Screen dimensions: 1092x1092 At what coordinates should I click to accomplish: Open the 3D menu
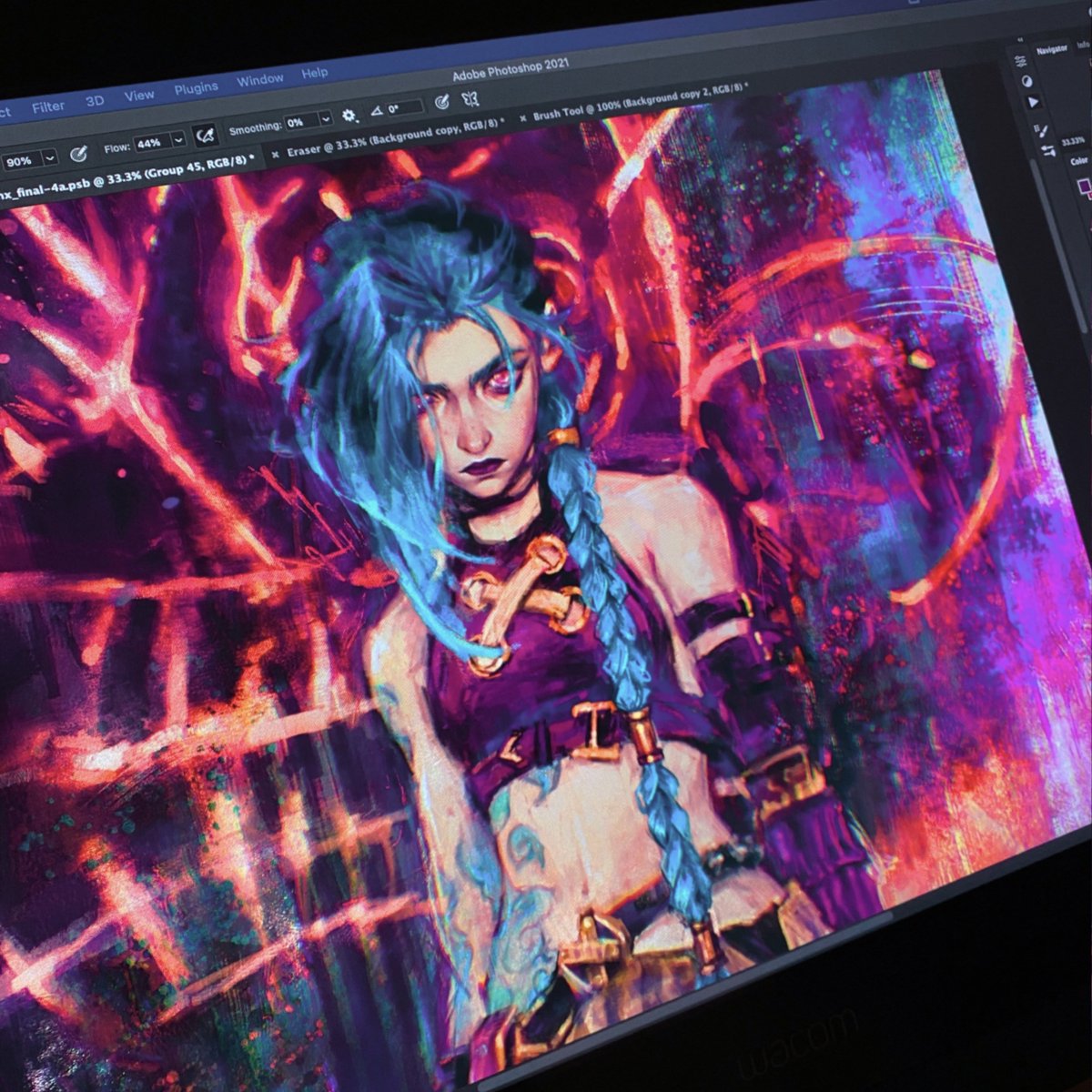click(95, 101)
